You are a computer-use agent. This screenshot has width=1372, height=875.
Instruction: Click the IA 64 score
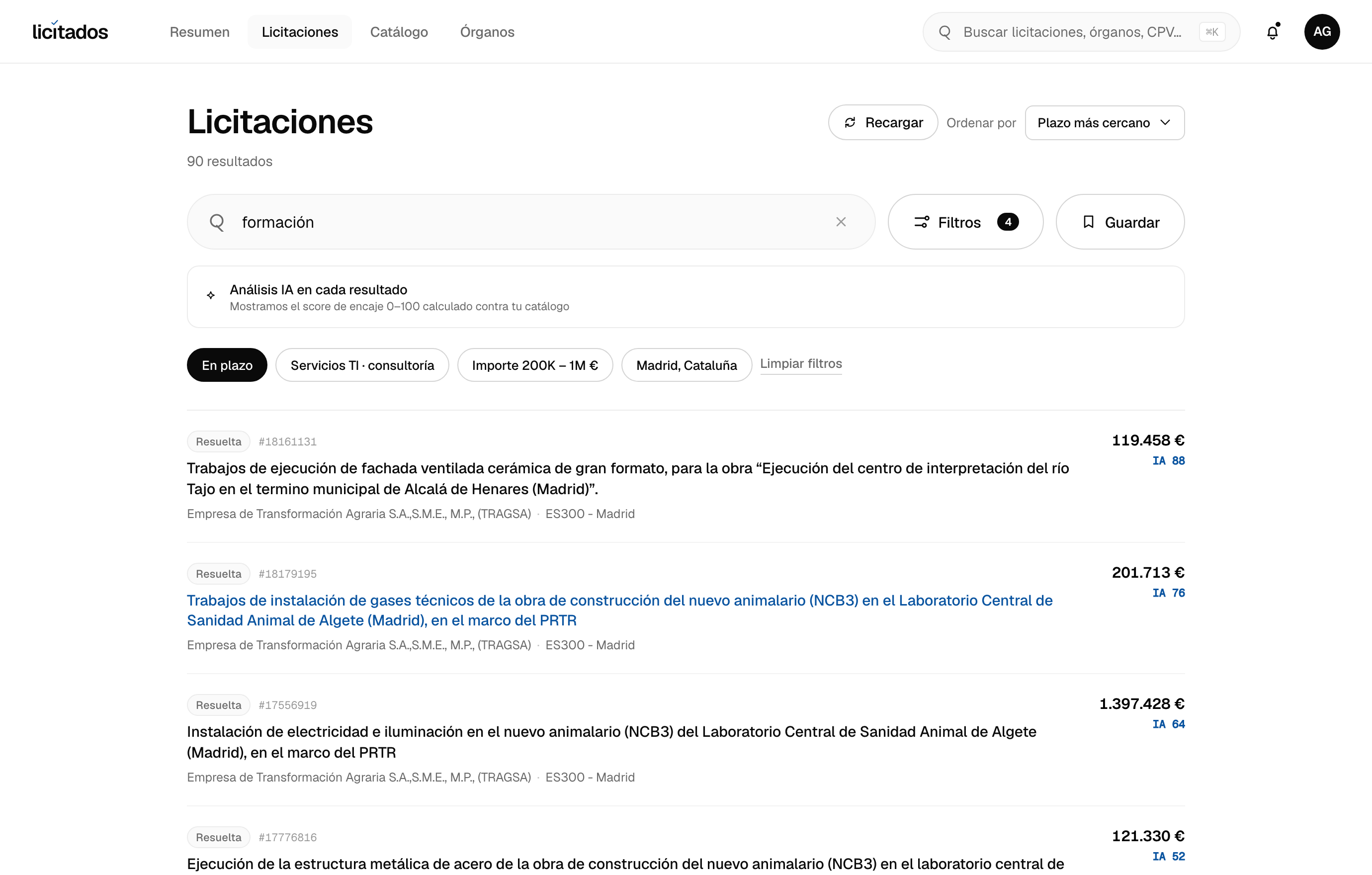1169,724
